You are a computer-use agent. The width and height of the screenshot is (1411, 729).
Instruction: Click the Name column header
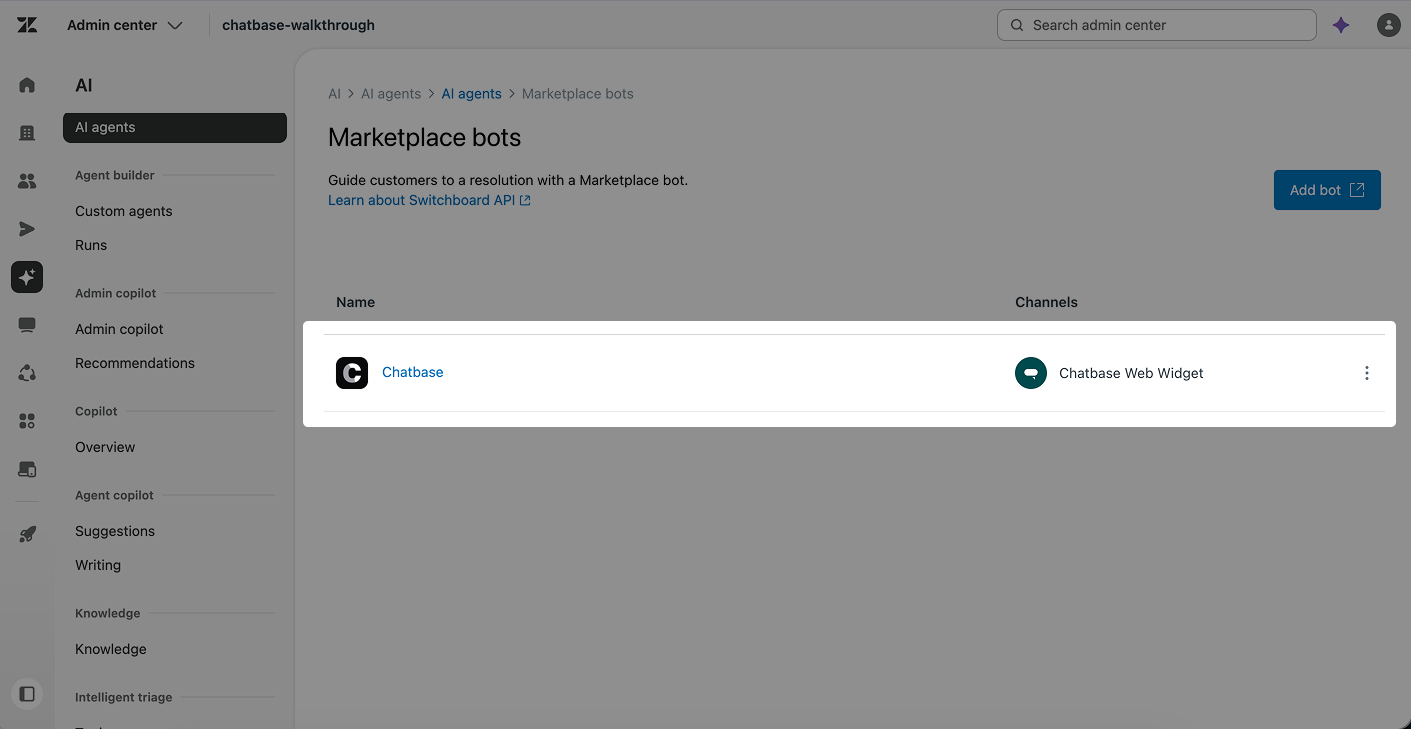tap(356, 302)
